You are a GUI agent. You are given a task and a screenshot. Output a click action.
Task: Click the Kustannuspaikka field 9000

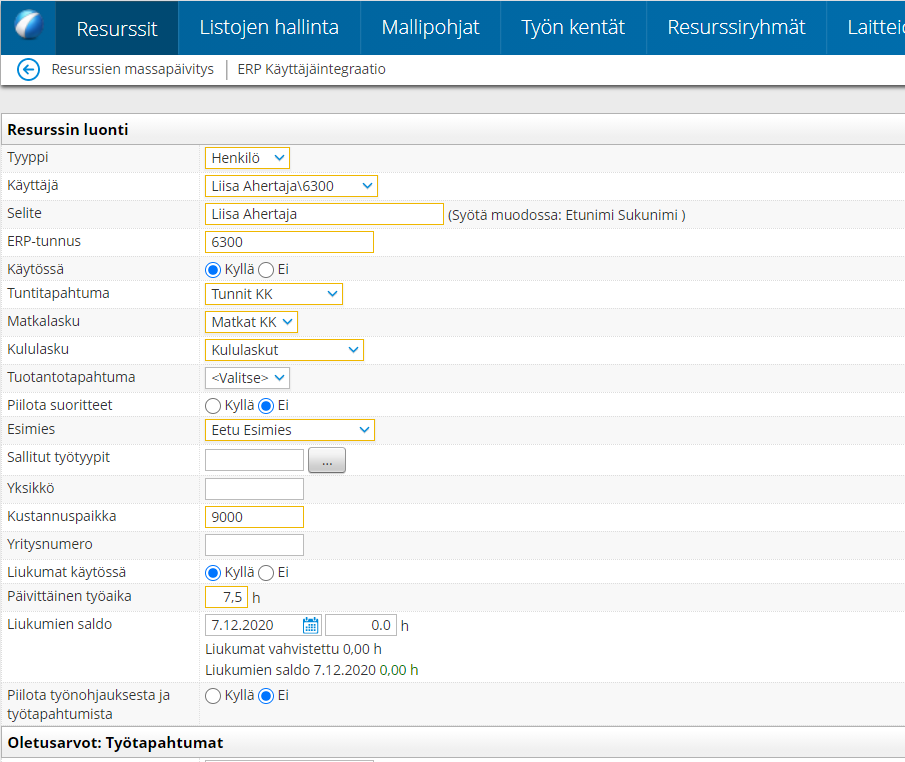coord(254,517)
